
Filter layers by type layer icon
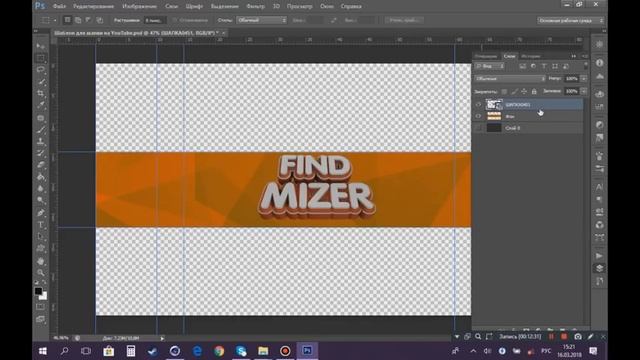click(x=544, y=66)
